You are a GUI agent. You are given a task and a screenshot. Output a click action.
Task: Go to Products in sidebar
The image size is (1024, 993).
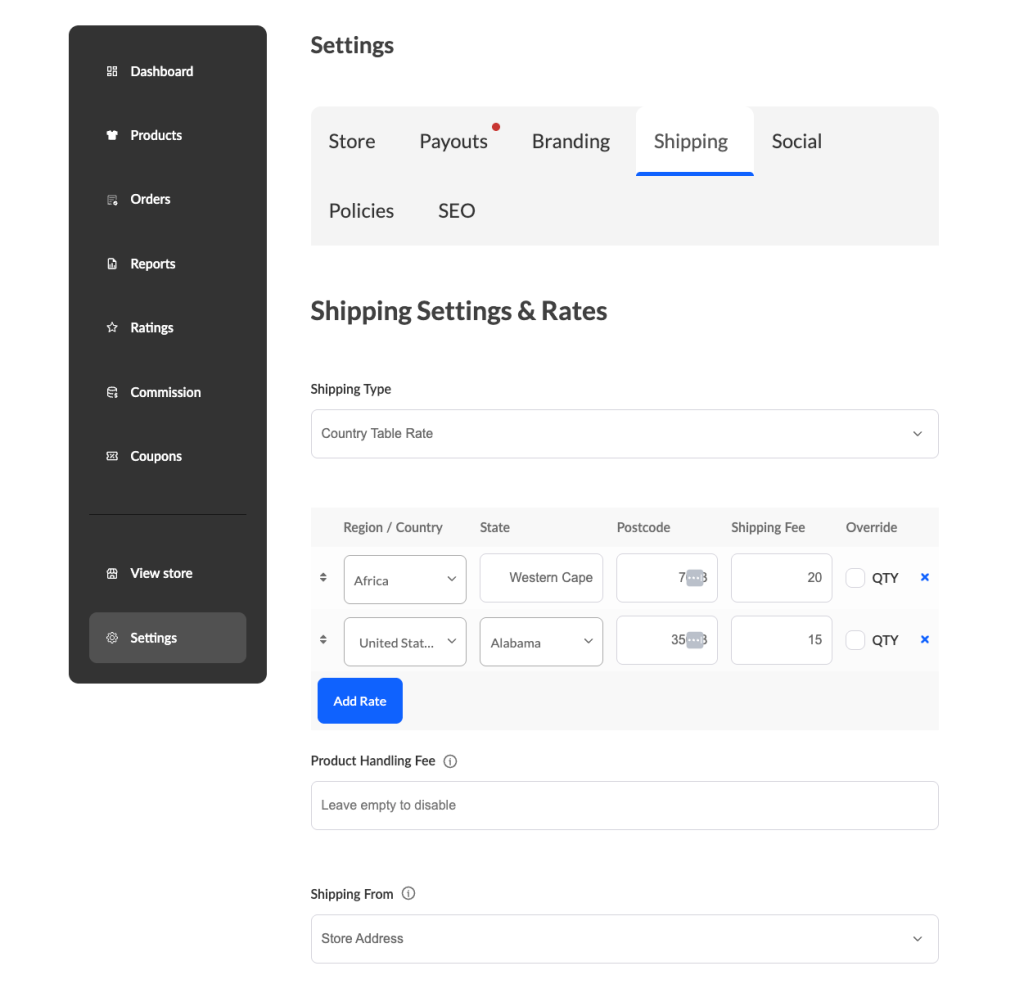click(156, 135)
